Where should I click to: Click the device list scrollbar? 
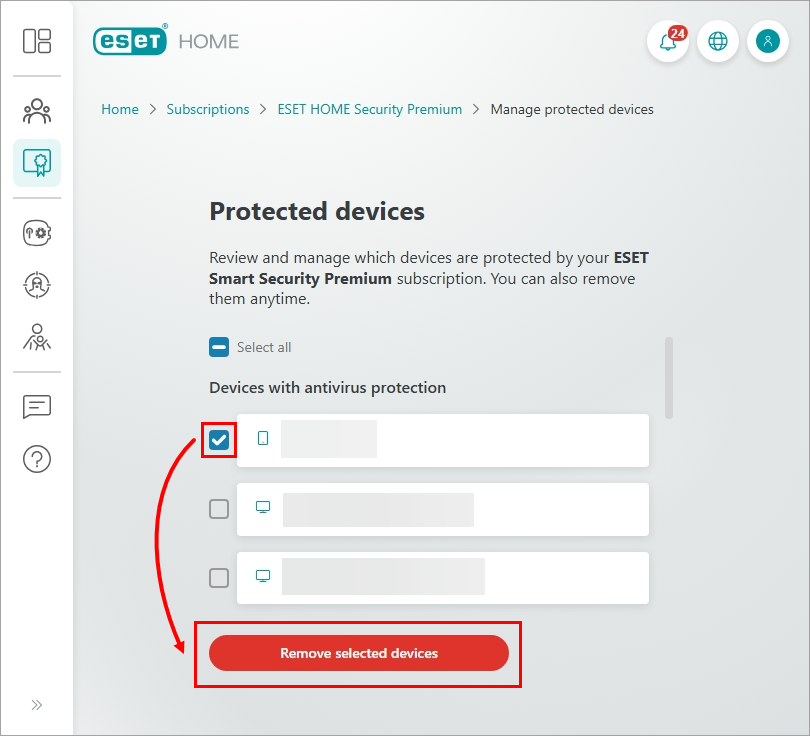[669, 377]
